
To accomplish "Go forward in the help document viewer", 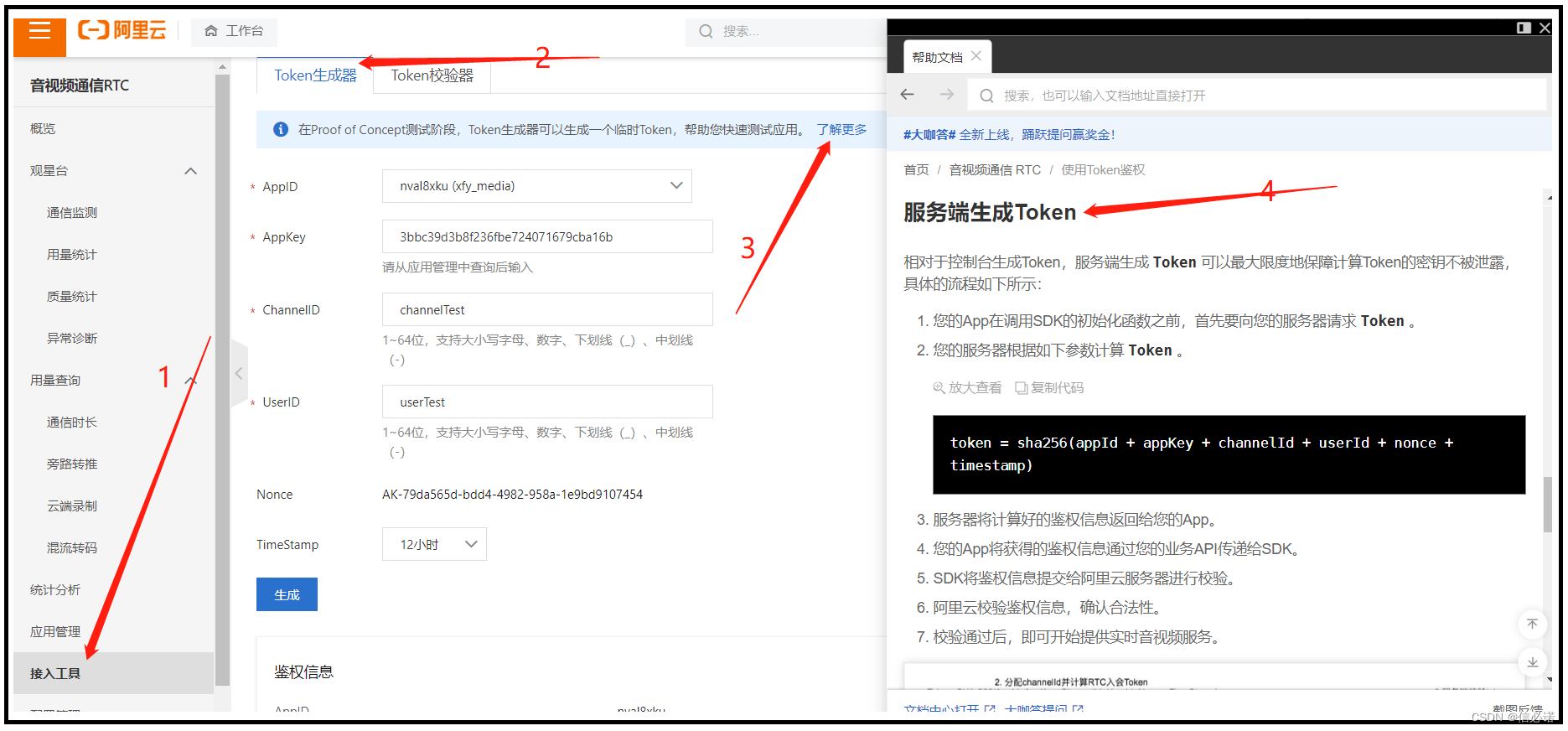I will 947,95.
